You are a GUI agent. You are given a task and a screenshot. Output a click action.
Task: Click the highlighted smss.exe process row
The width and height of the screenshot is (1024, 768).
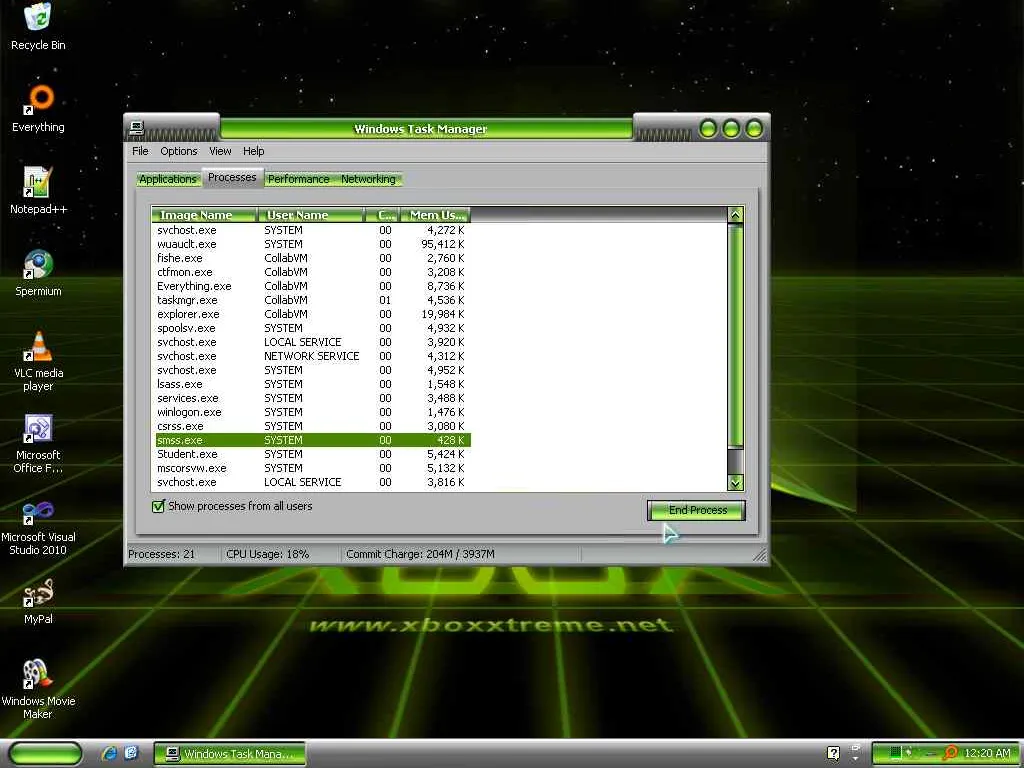pyautogui.click(x=311, y=440)
